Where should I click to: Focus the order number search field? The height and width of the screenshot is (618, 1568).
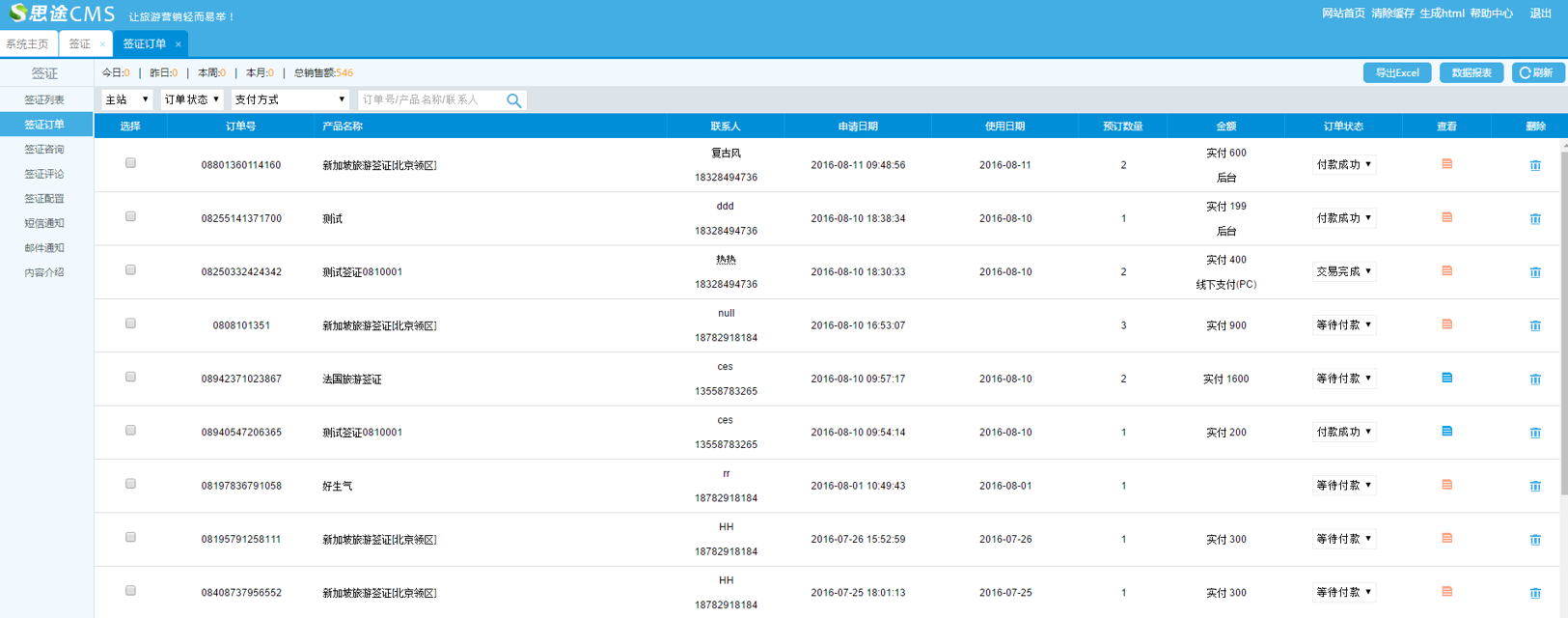pos(430,99)
